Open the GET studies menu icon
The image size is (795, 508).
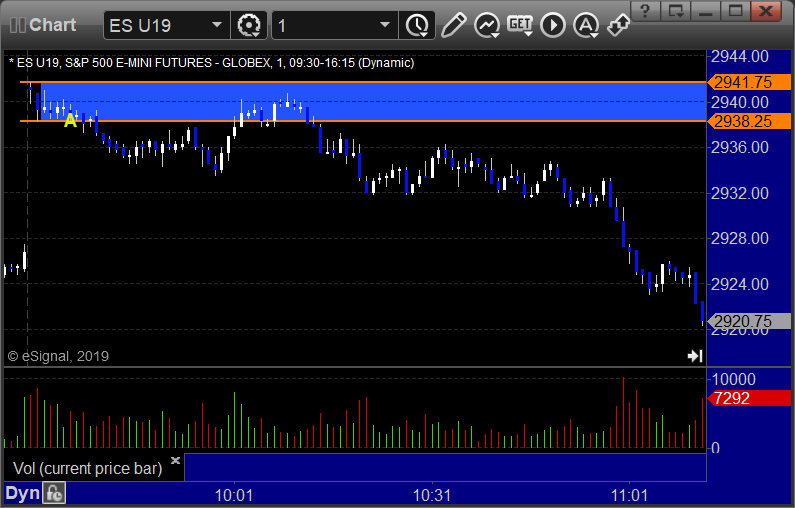click(520, 25)
